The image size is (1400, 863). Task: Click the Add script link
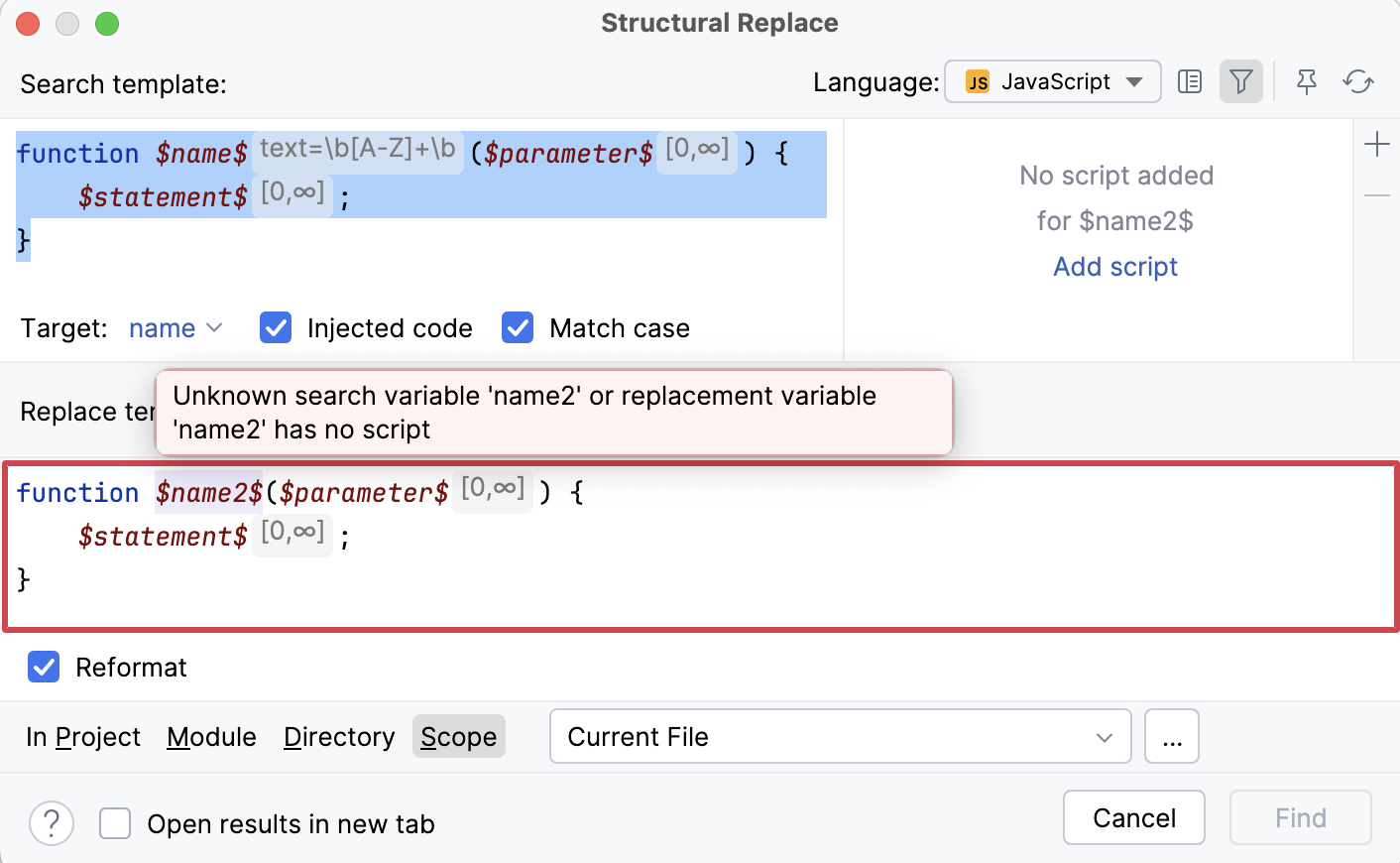pos(1114,266)
